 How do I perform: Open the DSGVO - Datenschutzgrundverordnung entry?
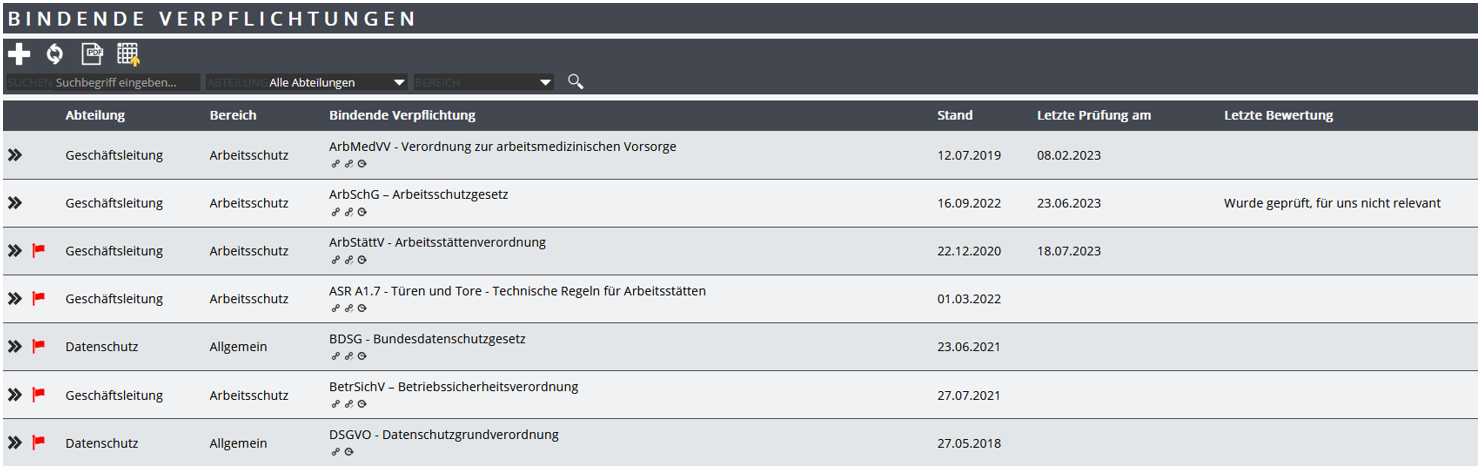(x=443, y=435)
